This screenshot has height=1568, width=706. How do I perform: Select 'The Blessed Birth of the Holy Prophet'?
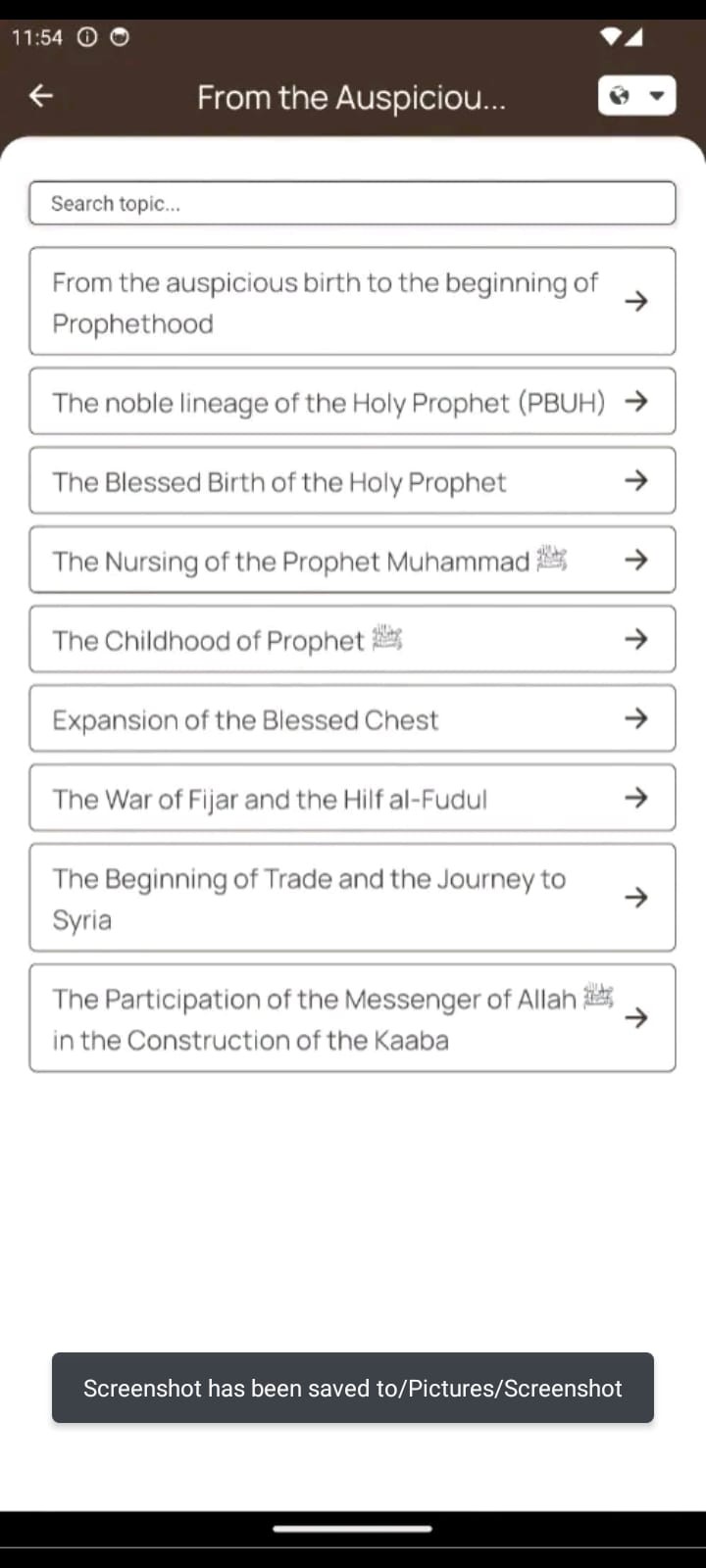[279, 481]
